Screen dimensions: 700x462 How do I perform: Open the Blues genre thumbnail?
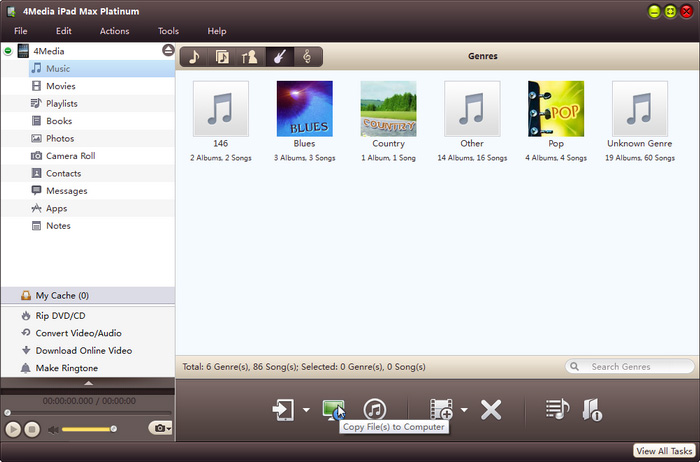[304, 108]
